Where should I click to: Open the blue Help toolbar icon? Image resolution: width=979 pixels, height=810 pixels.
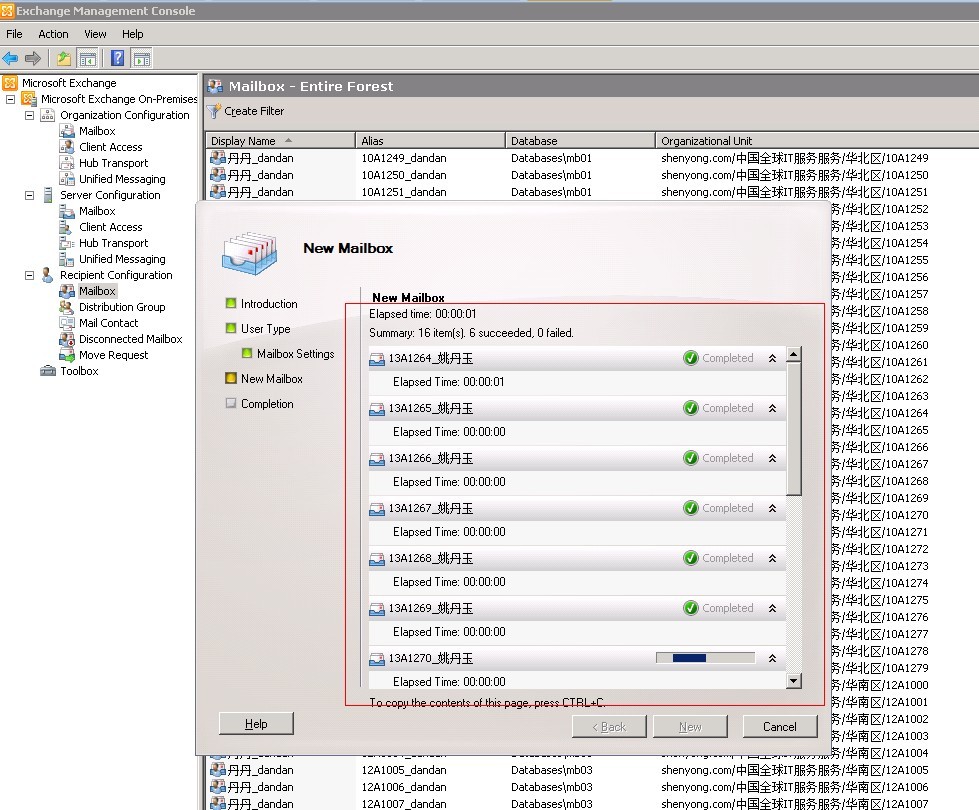click(117, 59)
